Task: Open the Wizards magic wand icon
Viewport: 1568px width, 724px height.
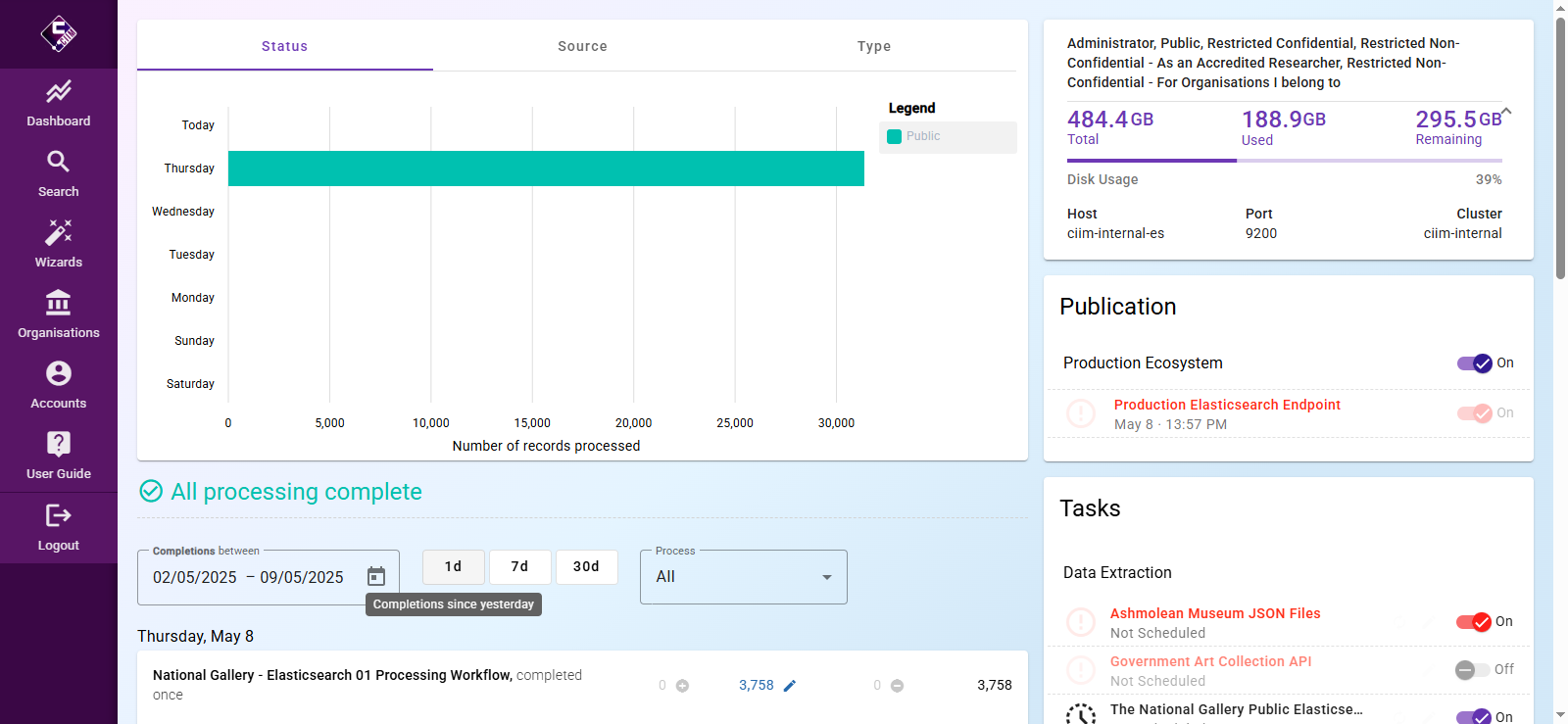Action: [x=59, y=232]
